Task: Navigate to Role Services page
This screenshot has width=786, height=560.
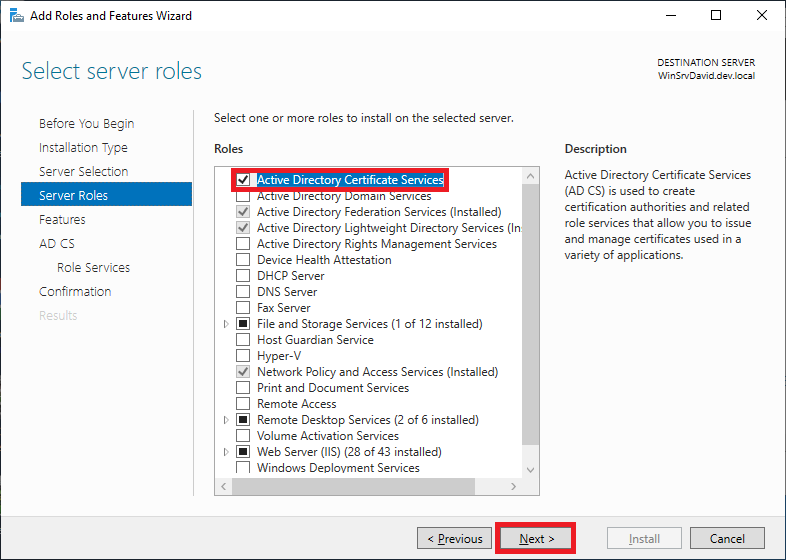Action: [93, 268]
